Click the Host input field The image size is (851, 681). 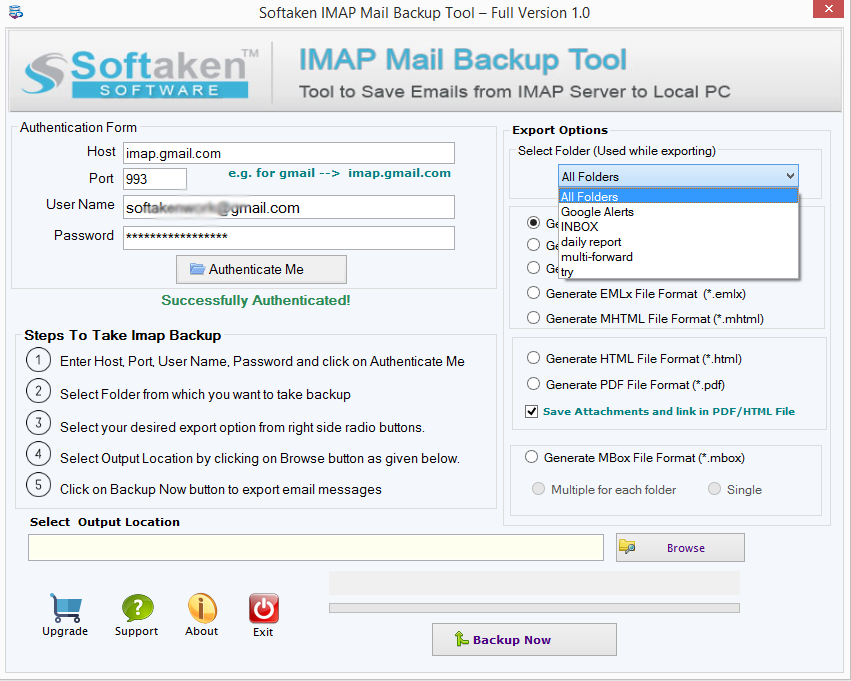[x=289, y=153]
